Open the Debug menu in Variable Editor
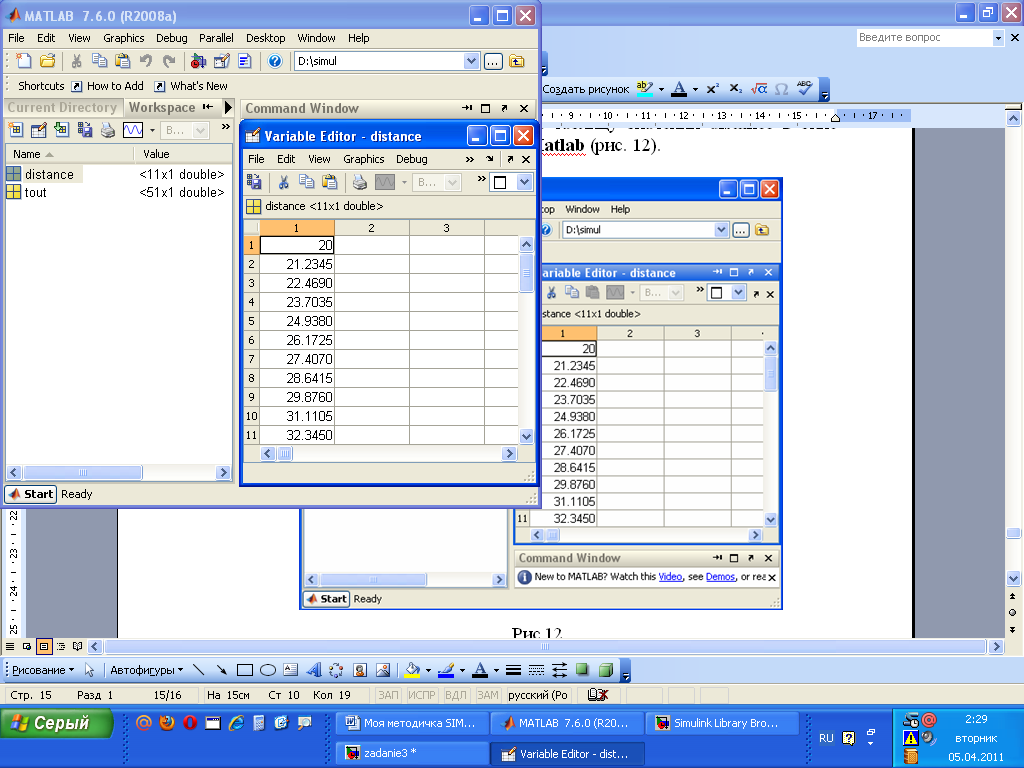 (x=411, y=159)
